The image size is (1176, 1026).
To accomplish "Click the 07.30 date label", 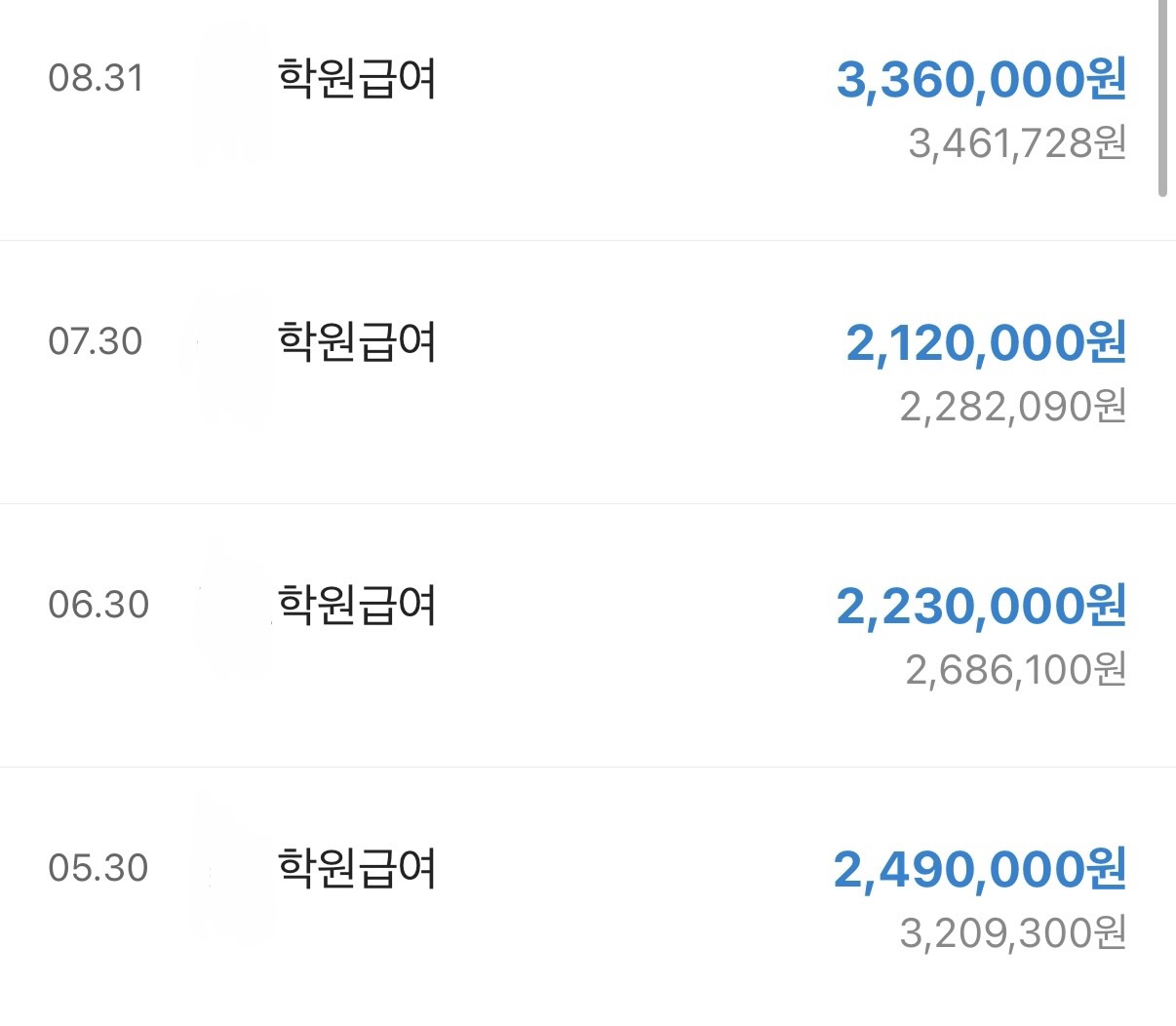I will [x=96, y=341].
